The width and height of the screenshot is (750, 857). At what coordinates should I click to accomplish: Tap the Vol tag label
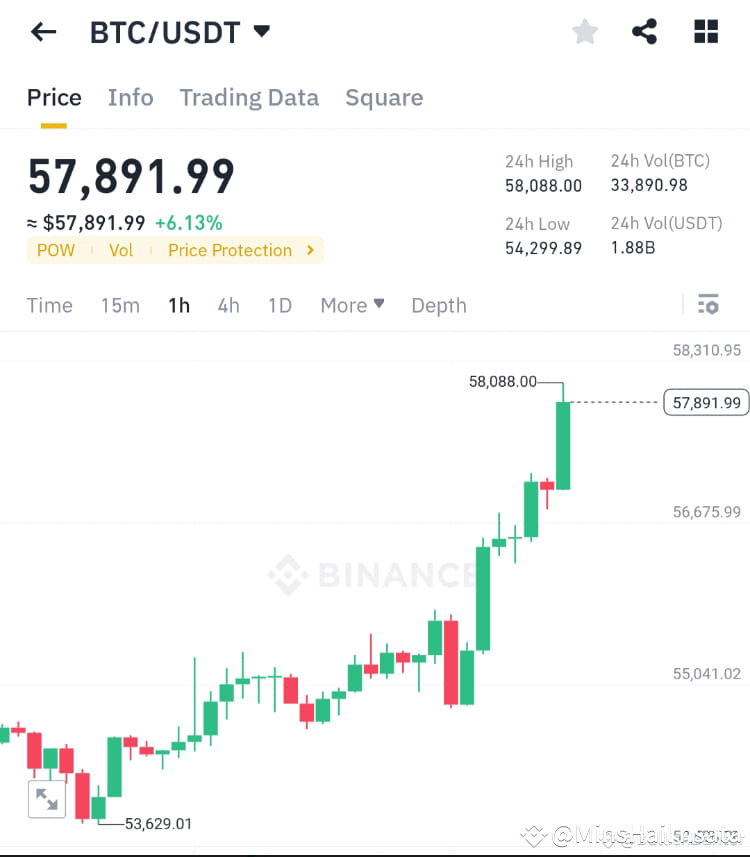(120, 250)
